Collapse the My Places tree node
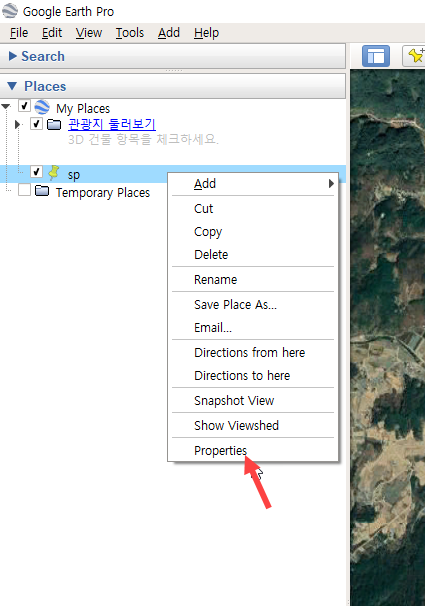Image resolution: width=425 pixels, height=606 pixels. pos(6,106)
